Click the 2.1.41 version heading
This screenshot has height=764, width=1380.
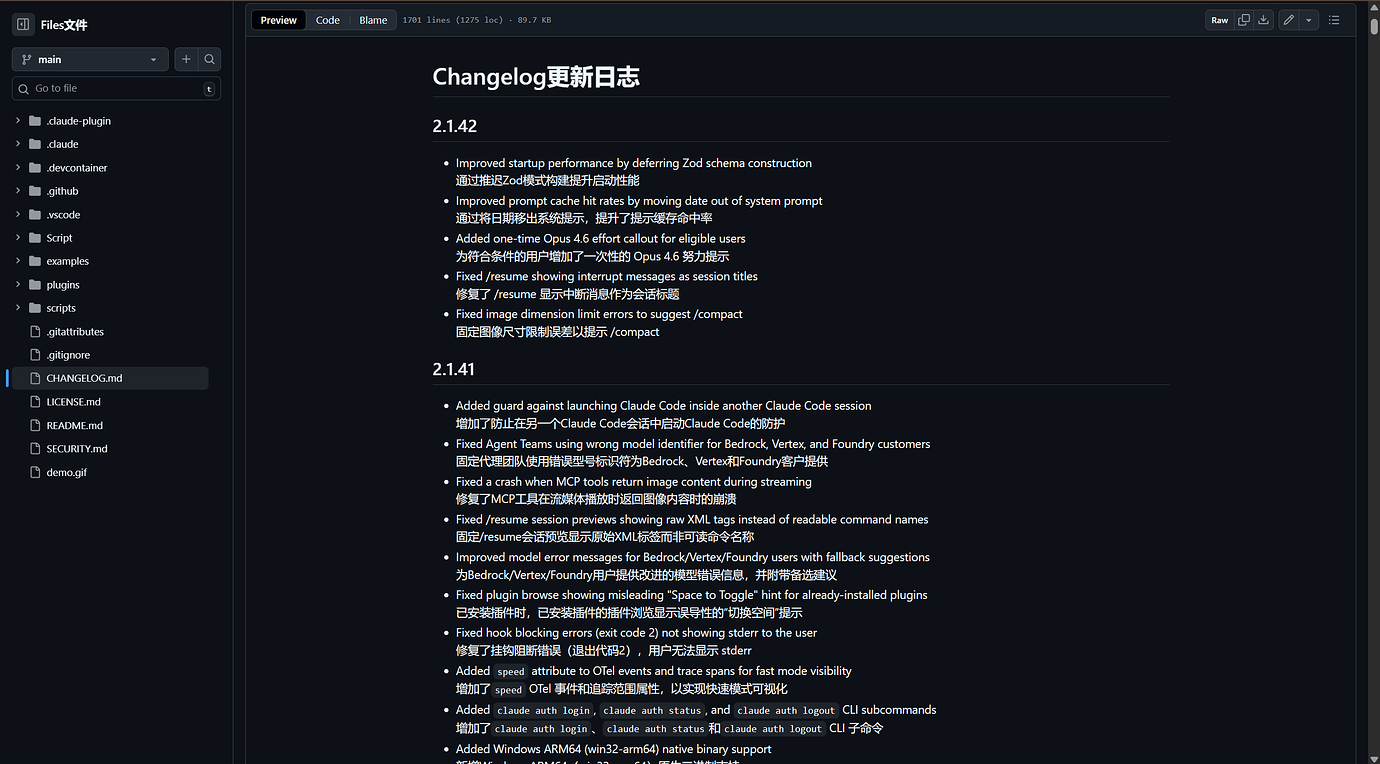click(454, 369)
